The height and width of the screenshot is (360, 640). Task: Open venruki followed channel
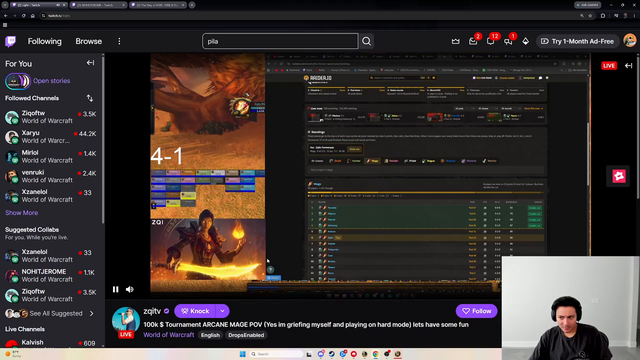click(x=51, y=176)
